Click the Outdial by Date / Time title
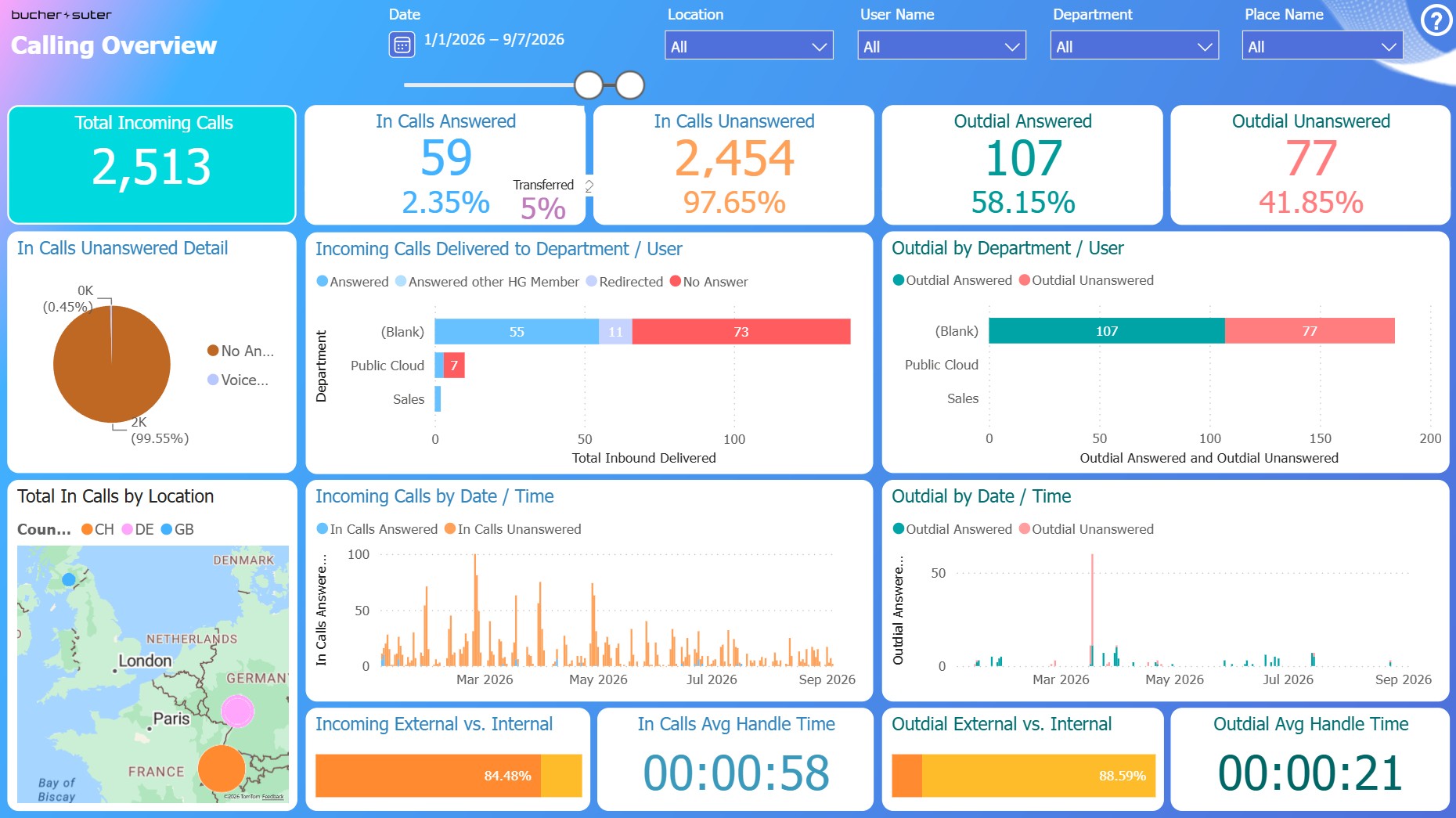Image resolution: width=1456 pixels, height=818 pixels. [982, 496]
